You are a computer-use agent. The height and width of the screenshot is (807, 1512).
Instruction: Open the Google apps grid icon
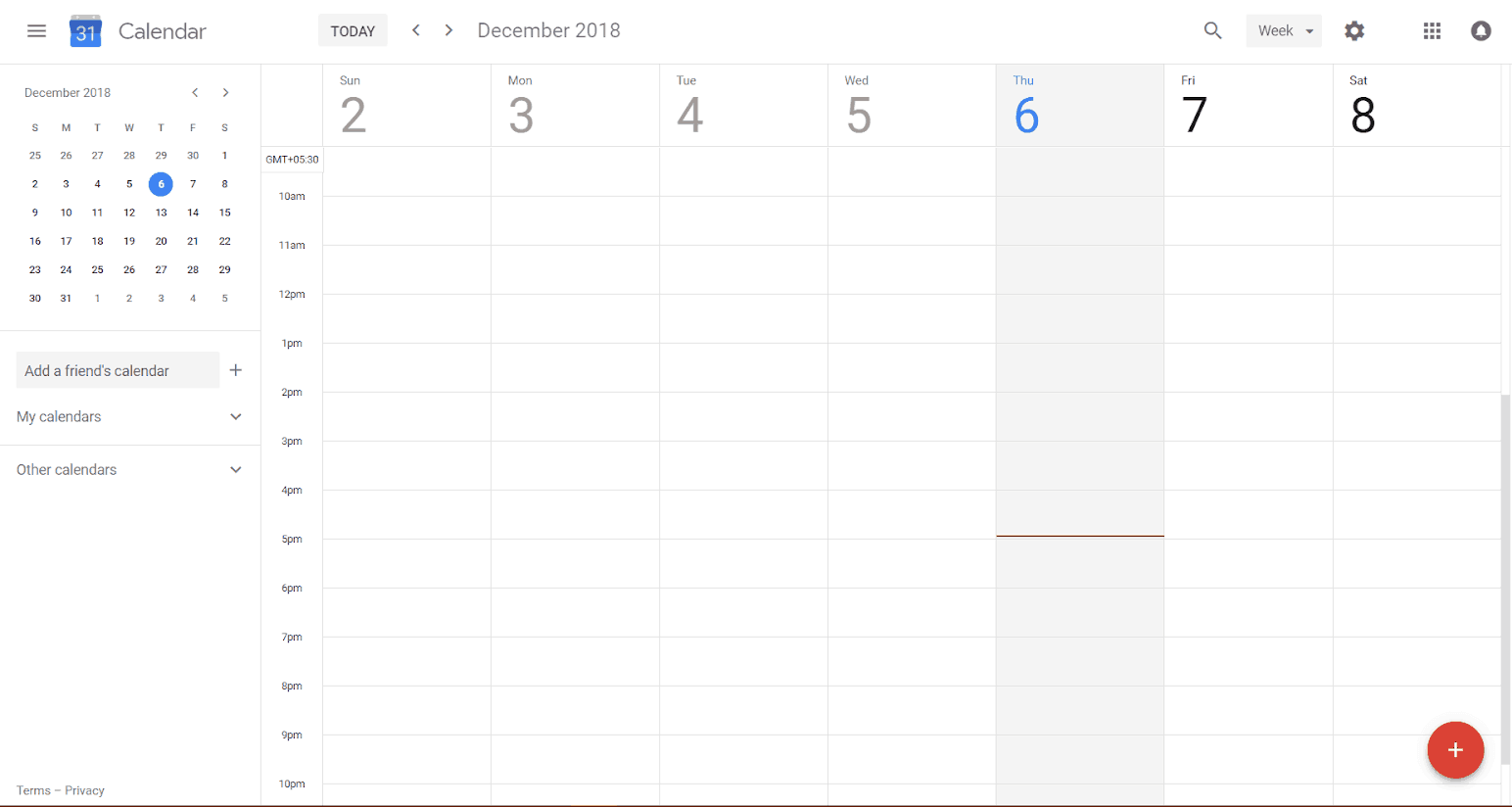pos(1432,30)
